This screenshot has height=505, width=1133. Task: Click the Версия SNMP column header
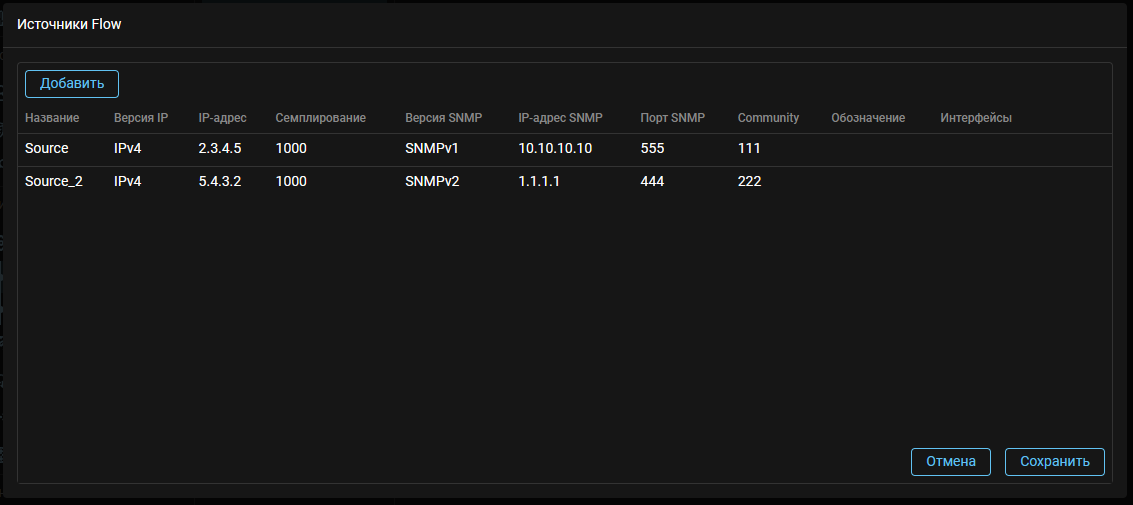tap(443, 118)
